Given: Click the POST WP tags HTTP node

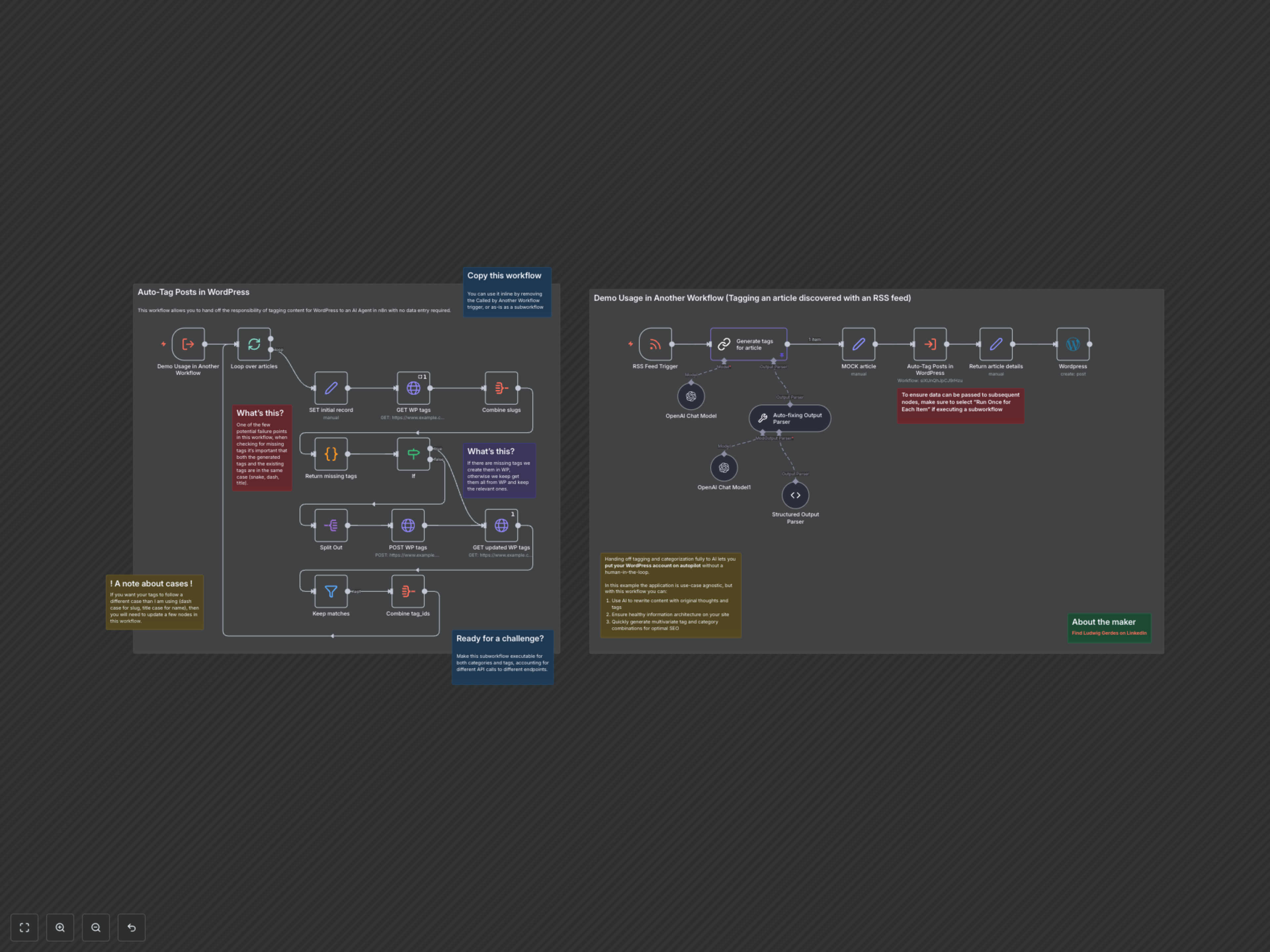Looking at the screenshot, I should (x=408, y=525).
